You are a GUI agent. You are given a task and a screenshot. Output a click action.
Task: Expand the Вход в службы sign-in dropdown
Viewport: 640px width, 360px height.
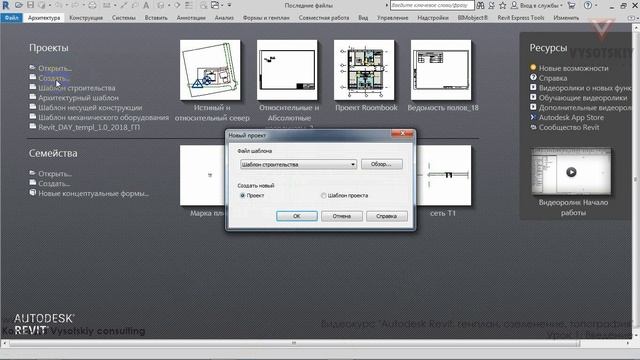562,5
